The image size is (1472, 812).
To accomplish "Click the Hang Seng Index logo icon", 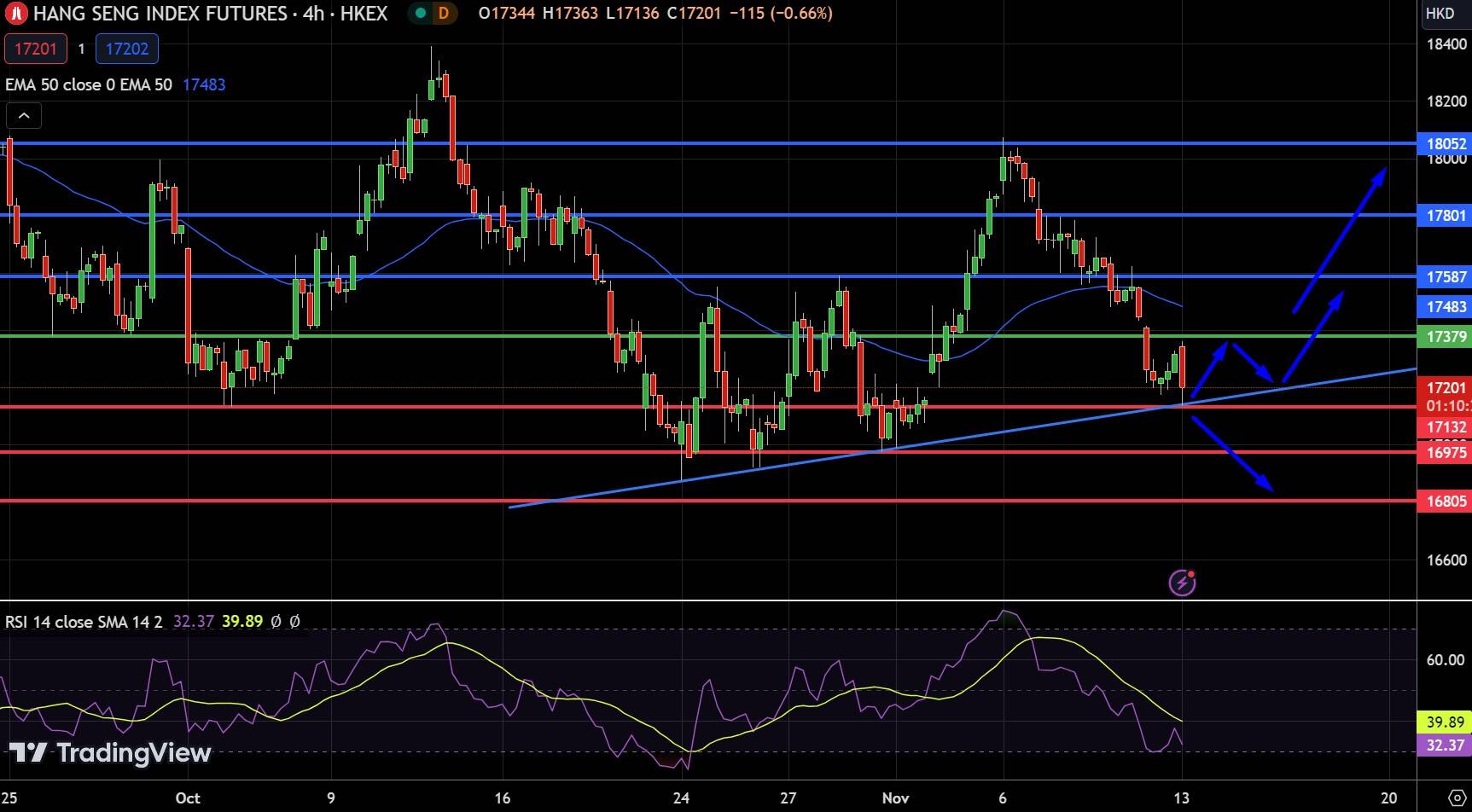I will 16,14.
